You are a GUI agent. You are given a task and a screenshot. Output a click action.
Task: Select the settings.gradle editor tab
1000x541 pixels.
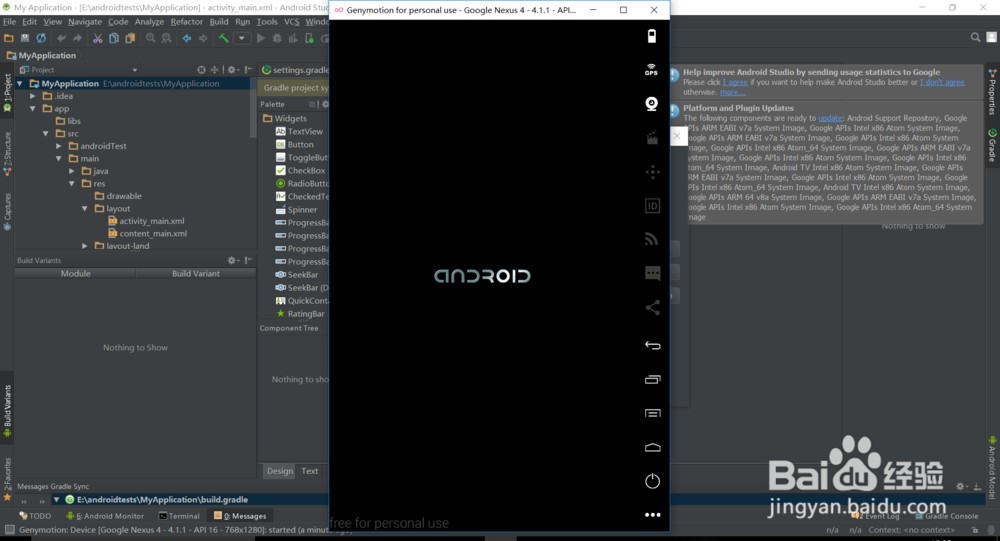click(295, 70)
